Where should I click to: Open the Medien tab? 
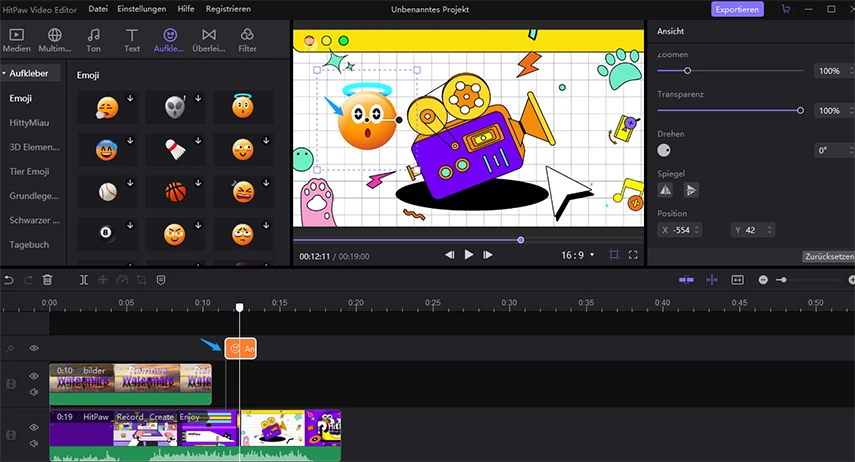17,41
